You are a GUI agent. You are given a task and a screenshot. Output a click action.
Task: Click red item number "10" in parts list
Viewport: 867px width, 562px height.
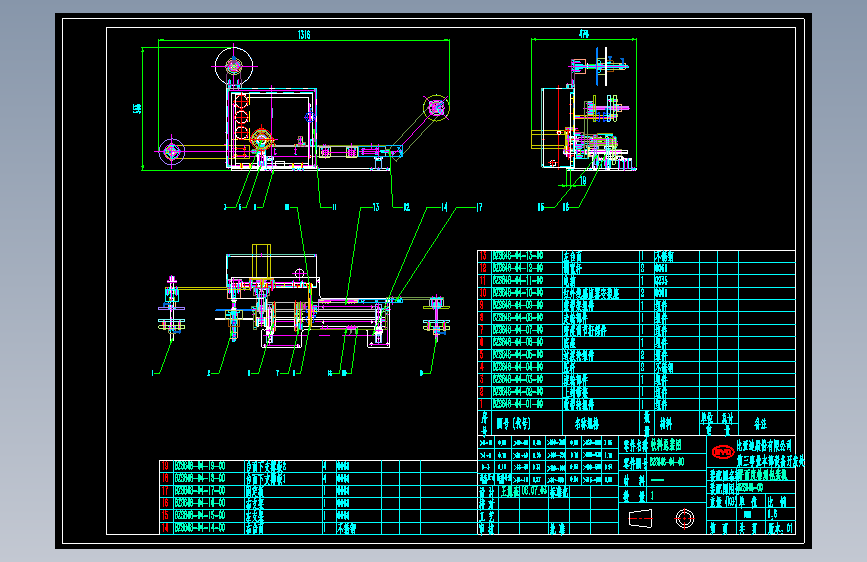click(483, 293)
